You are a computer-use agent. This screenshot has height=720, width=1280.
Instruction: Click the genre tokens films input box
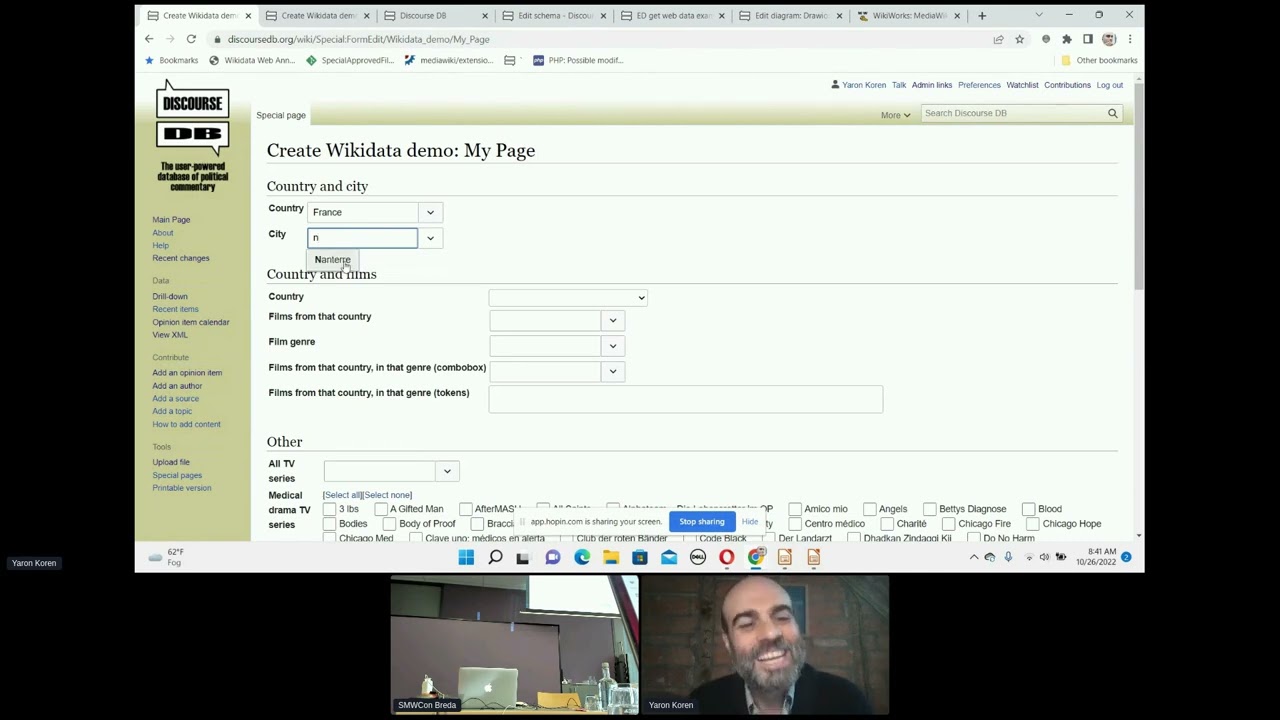[686, 399]
